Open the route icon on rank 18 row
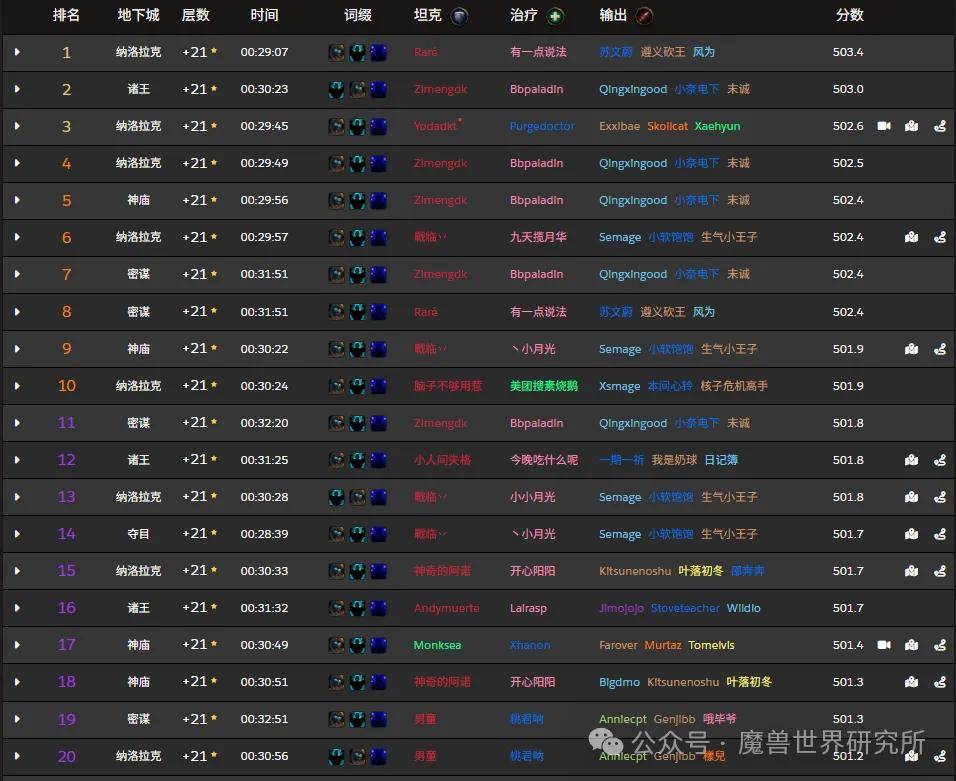 [940, 682]
